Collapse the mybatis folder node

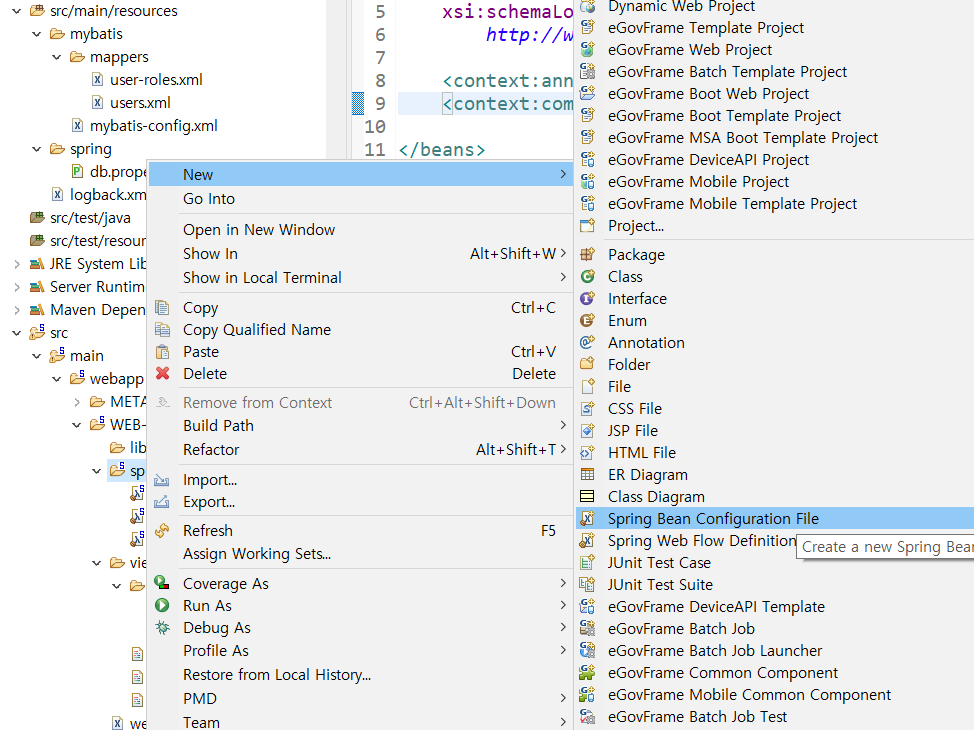37,34
